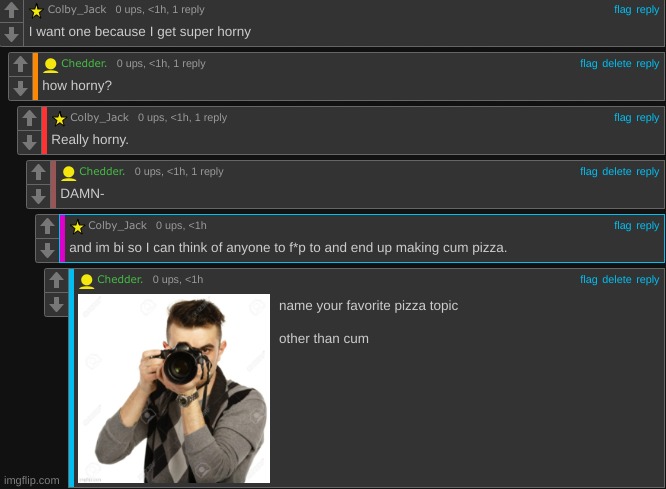Open Colby_Jack's profile from top comment
Viewport: 666px width, 489px height.
pyautogui.click(x=76, y=9)
